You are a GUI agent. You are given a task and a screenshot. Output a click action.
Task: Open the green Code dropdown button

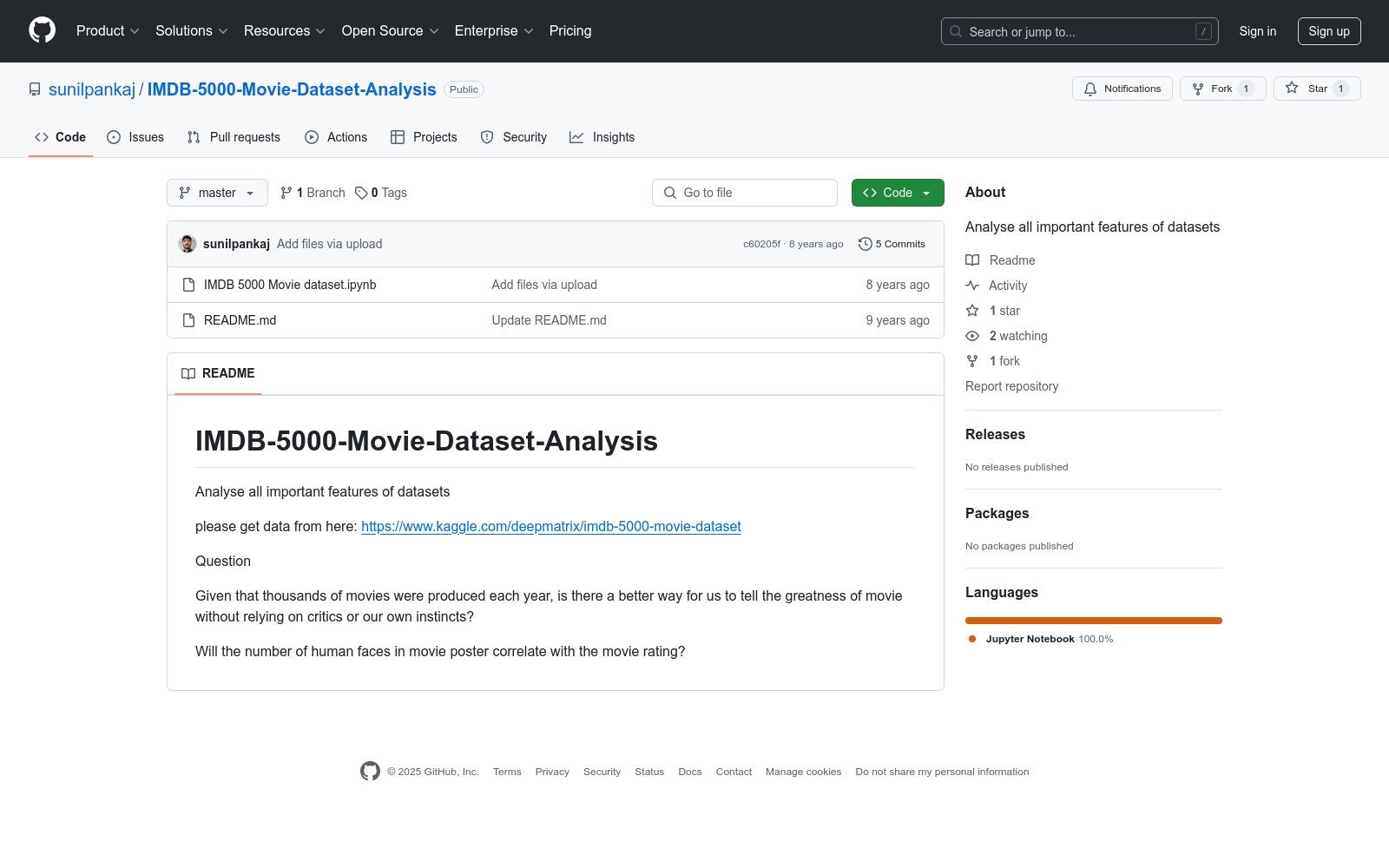point(898,193)
